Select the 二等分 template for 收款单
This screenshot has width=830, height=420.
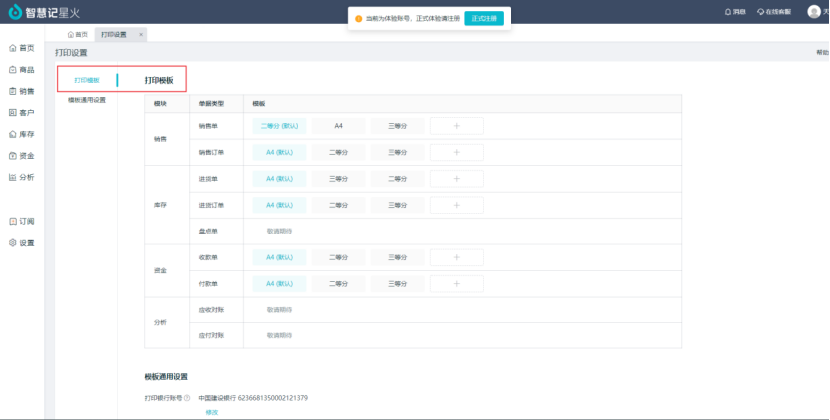coord(338,257)
